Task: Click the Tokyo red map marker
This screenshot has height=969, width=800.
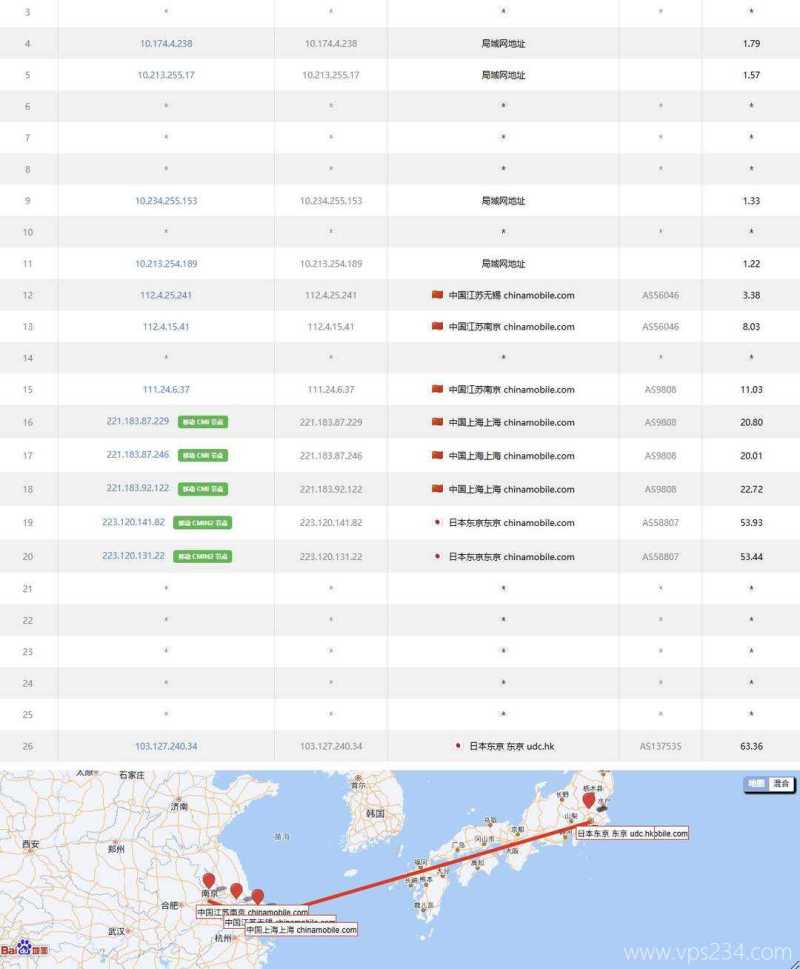Action: coord(589,801)
